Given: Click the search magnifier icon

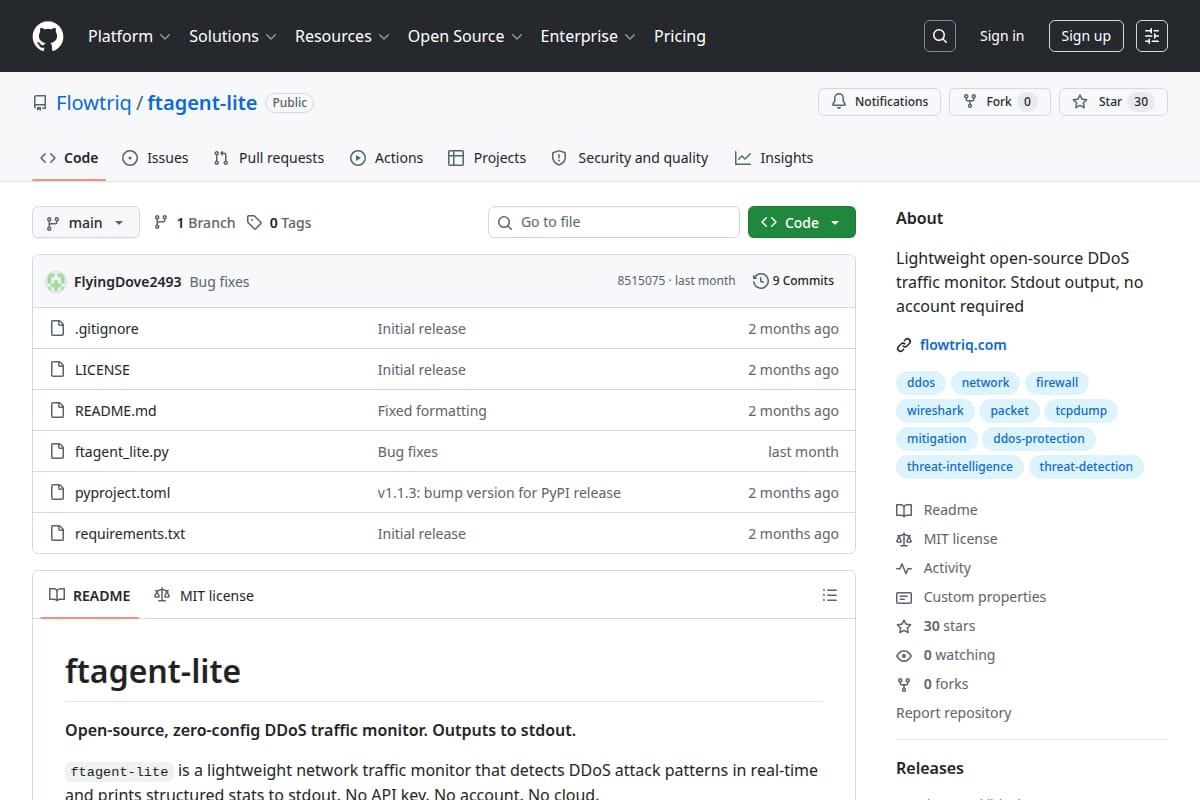Looking at the screenshot, I should 939,36.
